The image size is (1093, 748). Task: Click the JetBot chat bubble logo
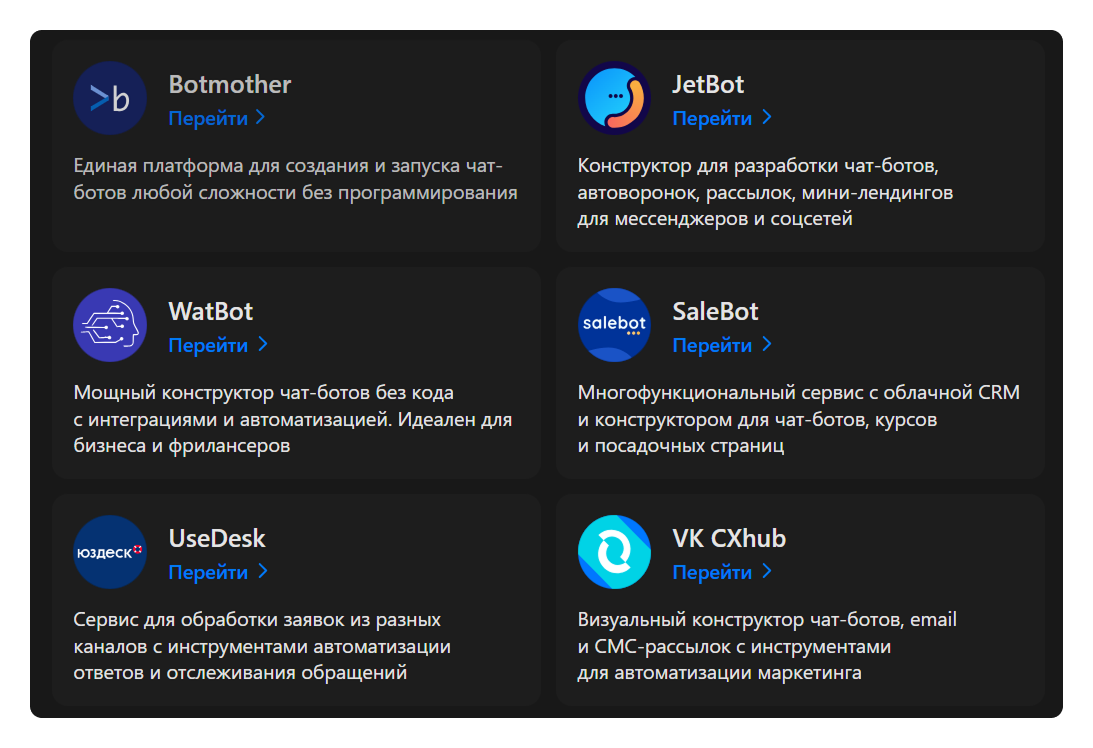coord(614,98)
